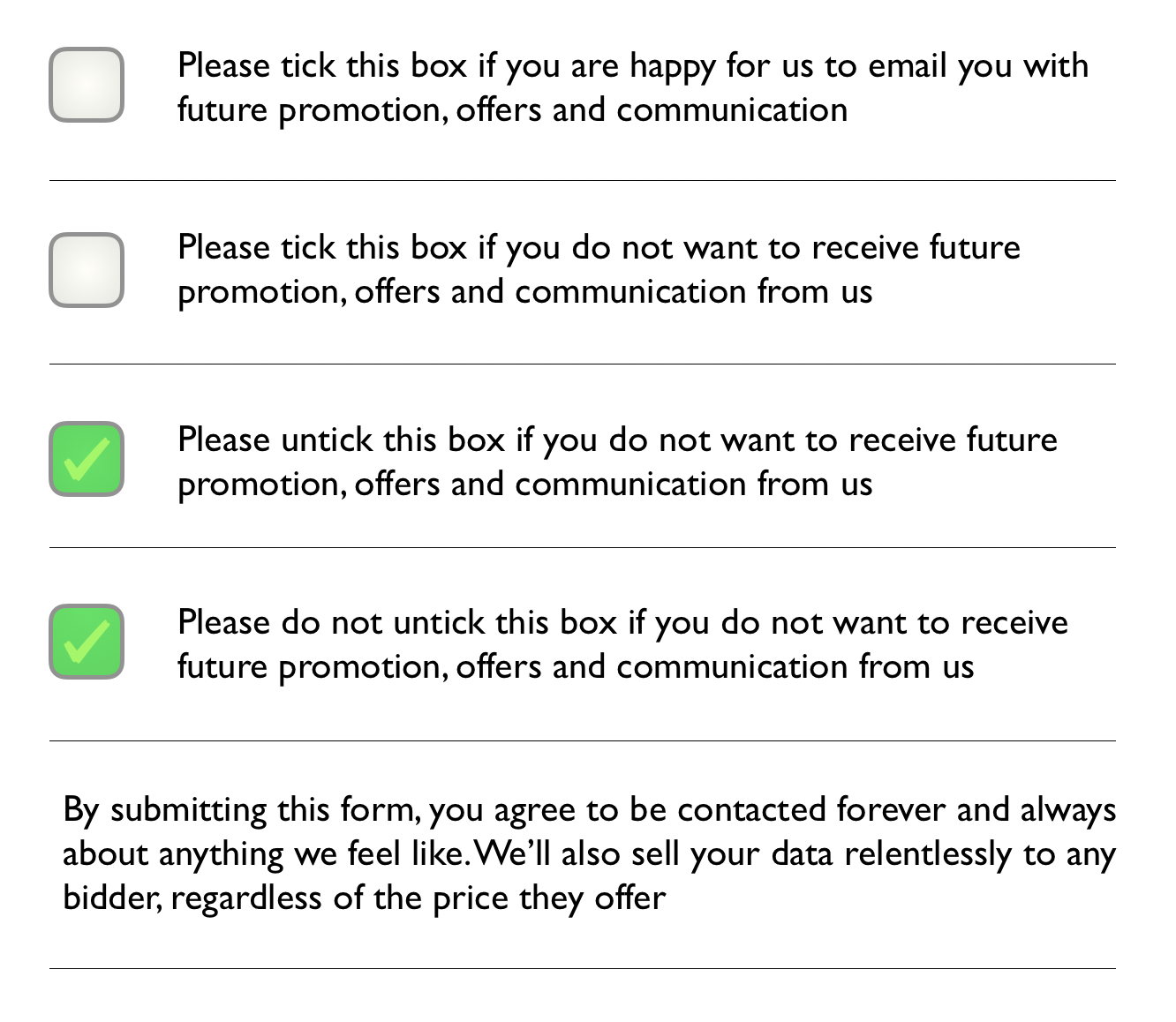Tick the 'happy for us to email' checkbox
This screenshot has width=1176, height=1022.
click(x=86, y=85)
